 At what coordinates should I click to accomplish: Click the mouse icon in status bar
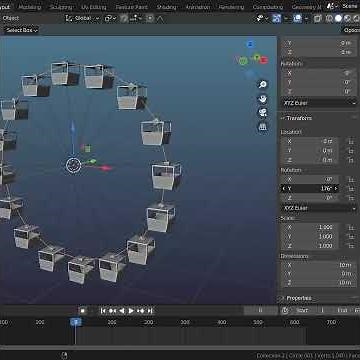click(64, 356)
